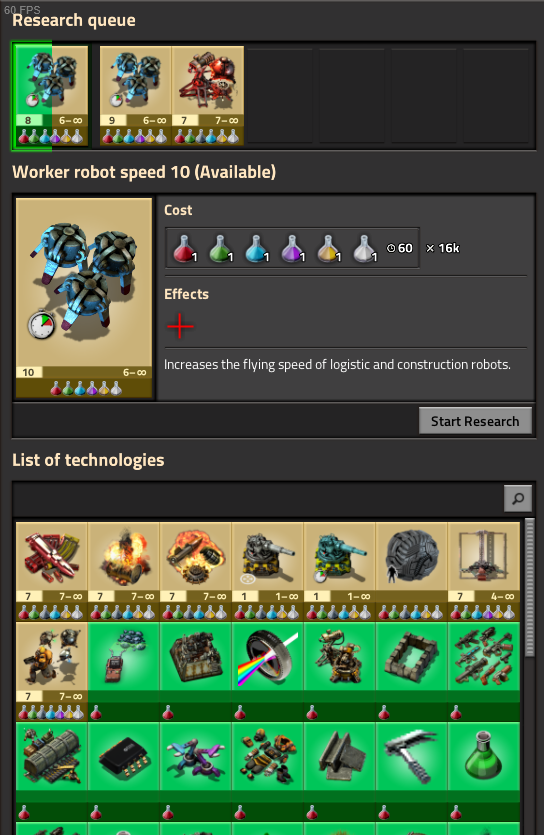
Task: Click the technology list scrollbar handle
Action: 529,587
